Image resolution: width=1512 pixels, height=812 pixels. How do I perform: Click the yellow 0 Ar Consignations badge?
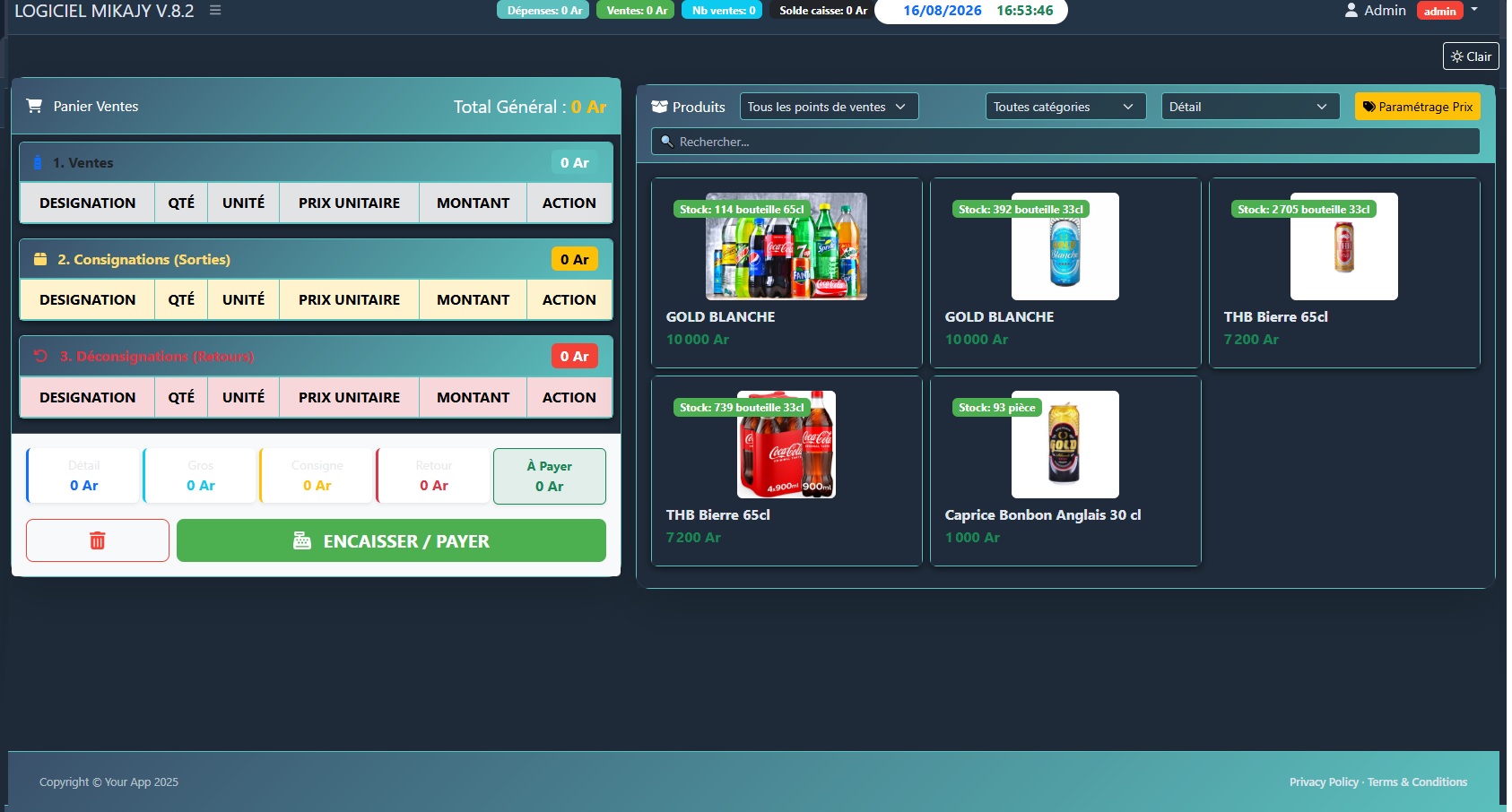(x=575, y=259)
